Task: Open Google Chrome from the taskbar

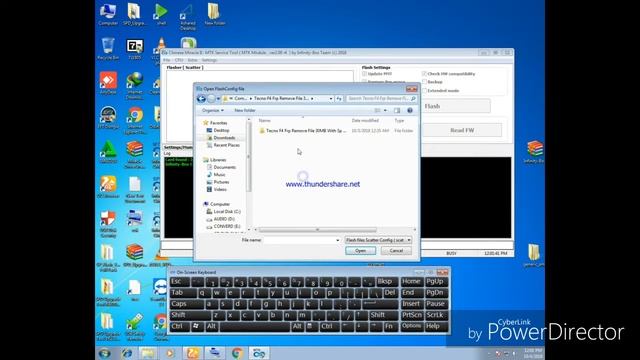Action: (237, 353)
